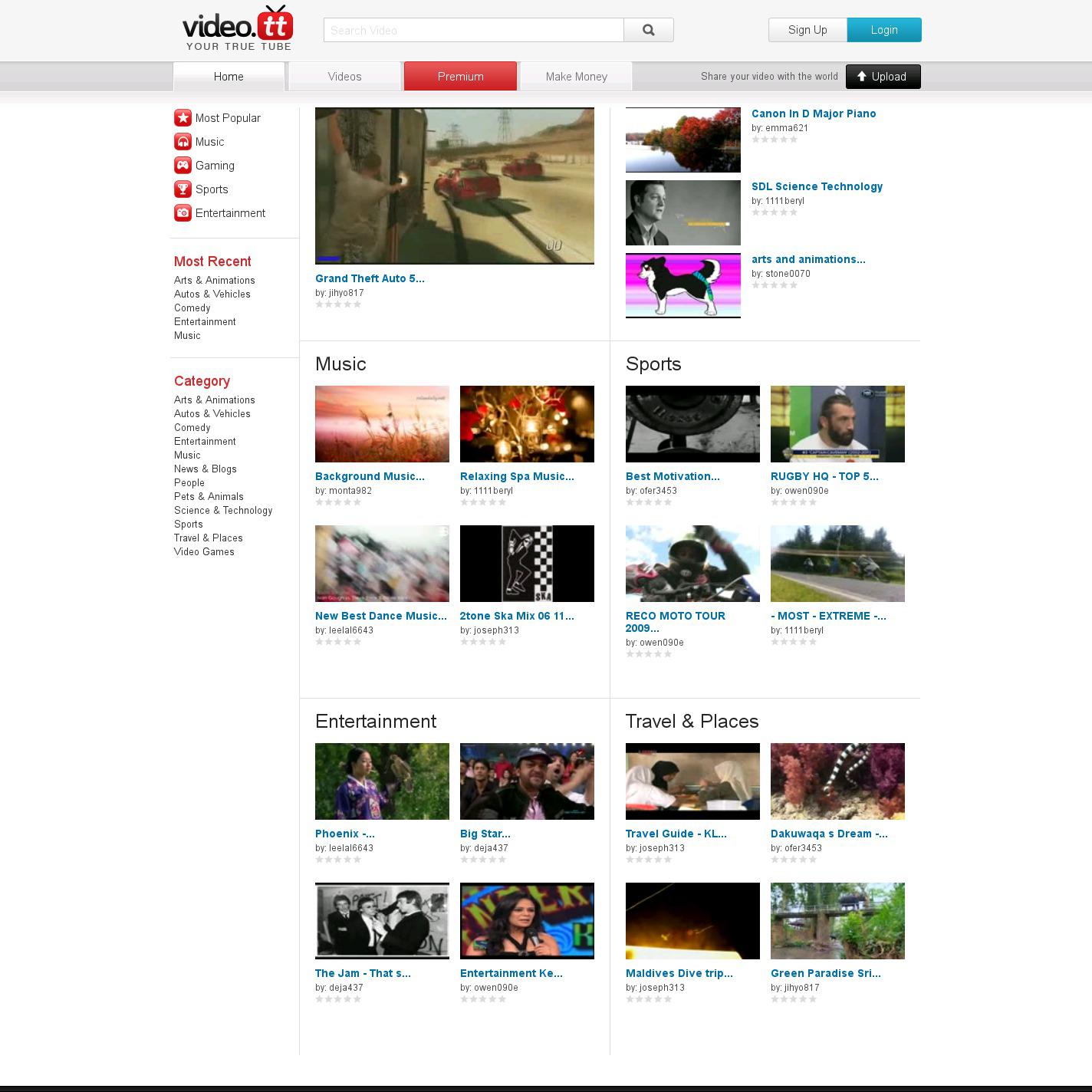The height and width of the screenshot is (1092, 1092).
Task: Select Science & Technology under Category
Action: coord(223,511)
